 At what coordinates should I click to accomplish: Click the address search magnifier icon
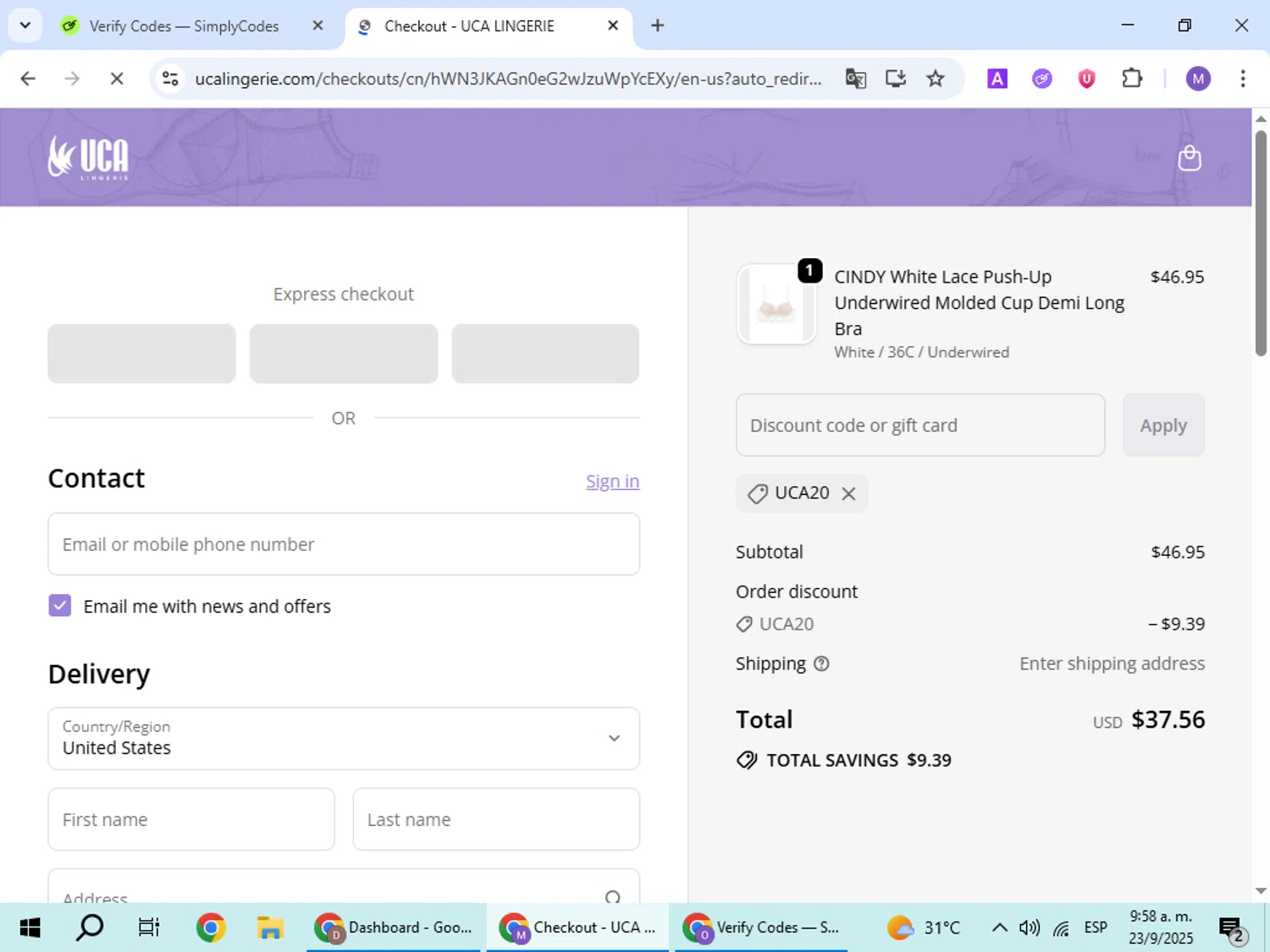point(613,897)
